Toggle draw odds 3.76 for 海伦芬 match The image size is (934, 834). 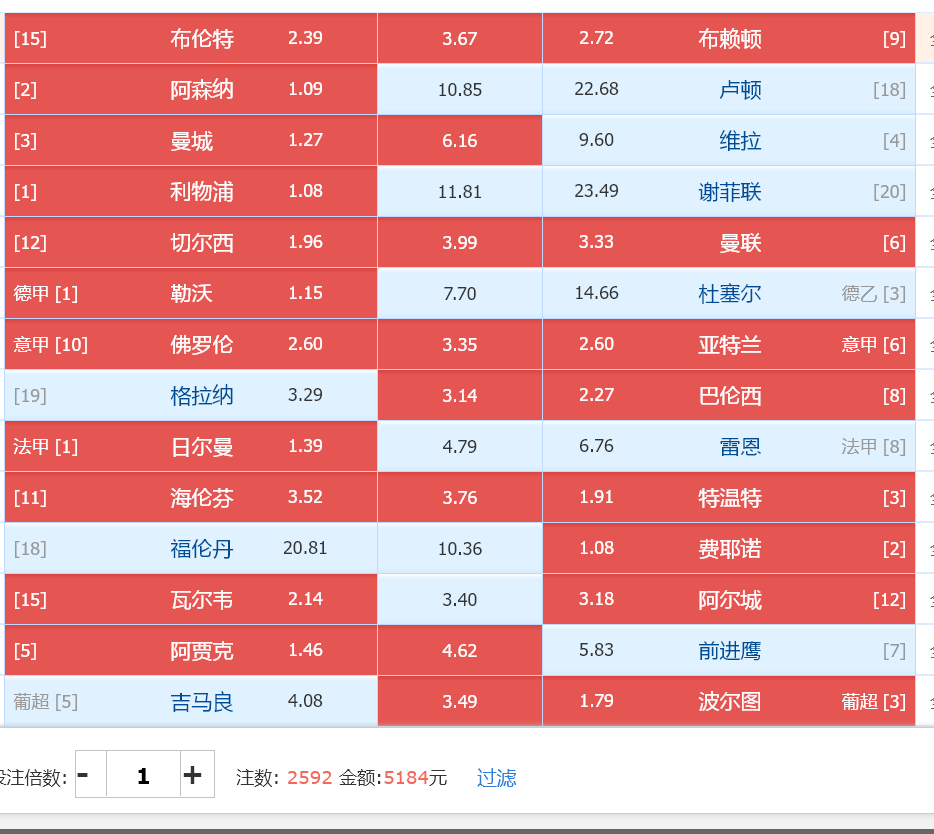pyautogui.click(x=460, y=497)
